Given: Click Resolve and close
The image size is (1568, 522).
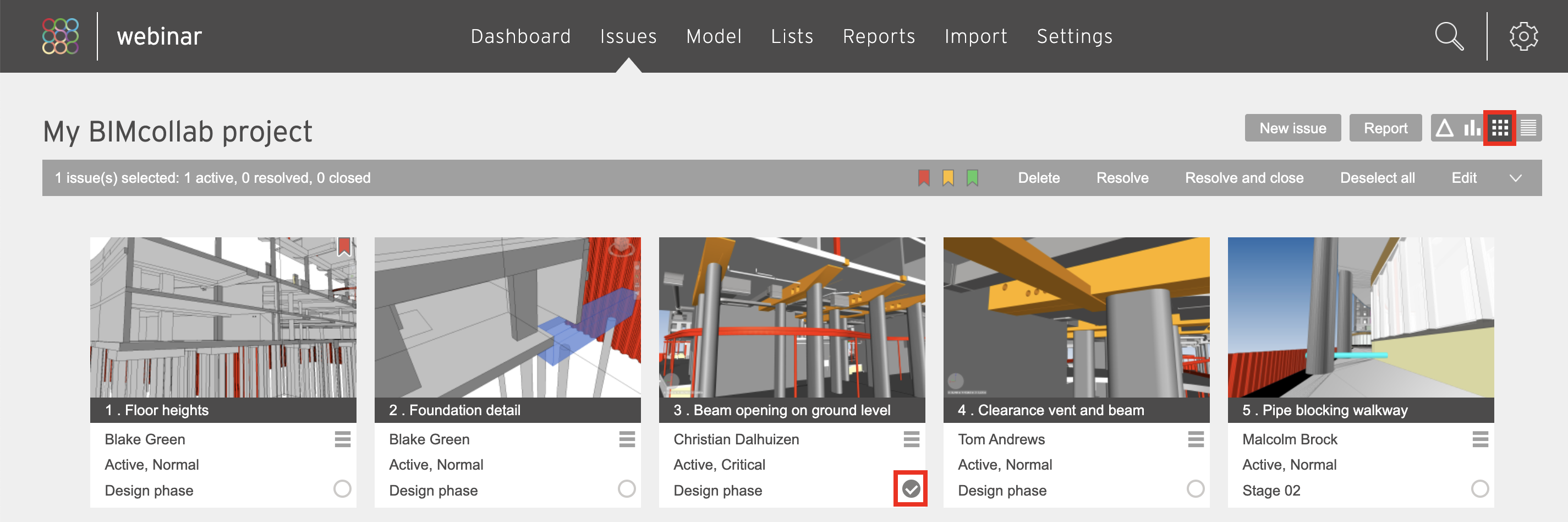Looking at the screenshot, I should coord(1243,178).
